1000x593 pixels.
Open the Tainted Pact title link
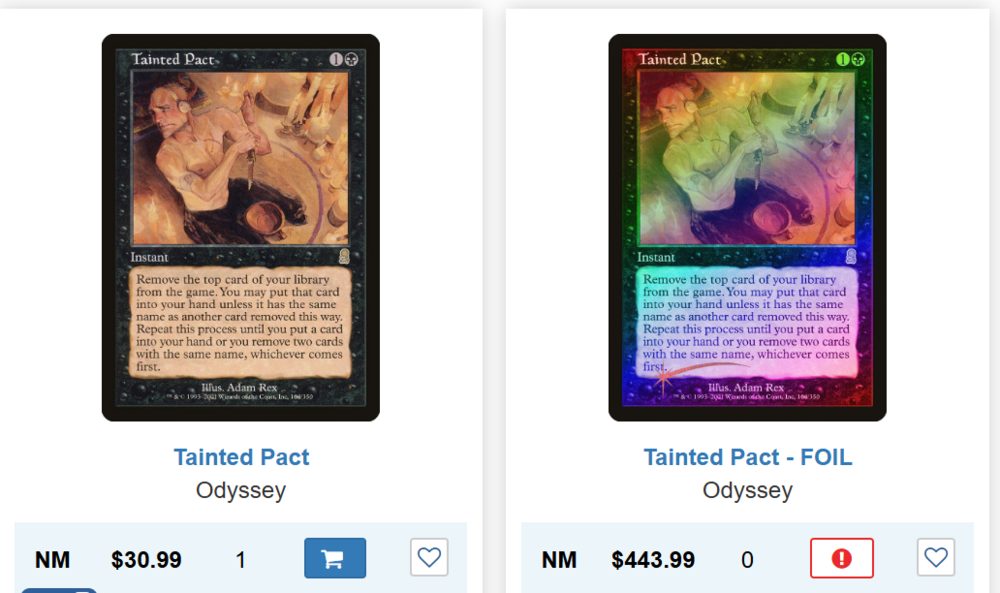(241, 457)
